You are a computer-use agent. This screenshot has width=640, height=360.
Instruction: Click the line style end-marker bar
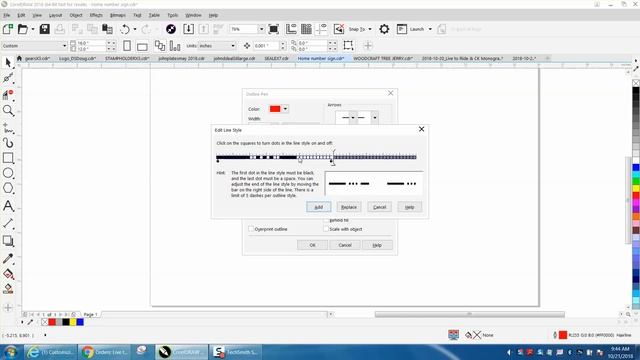[x=333, y=158]
